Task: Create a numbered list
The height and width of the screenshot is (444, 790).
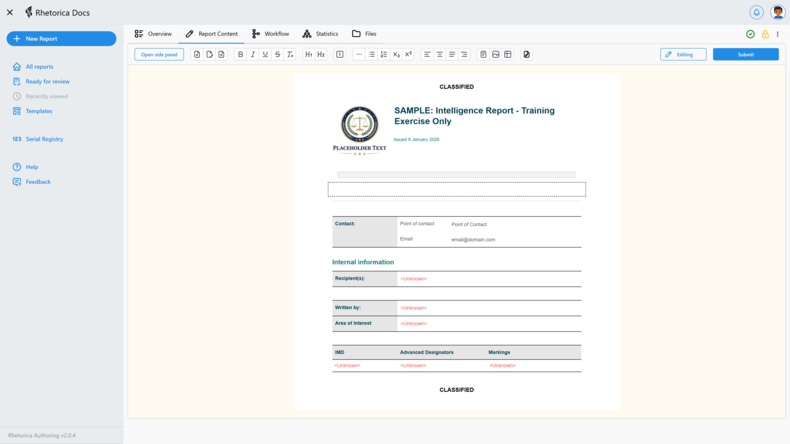Action: (383, 54)
